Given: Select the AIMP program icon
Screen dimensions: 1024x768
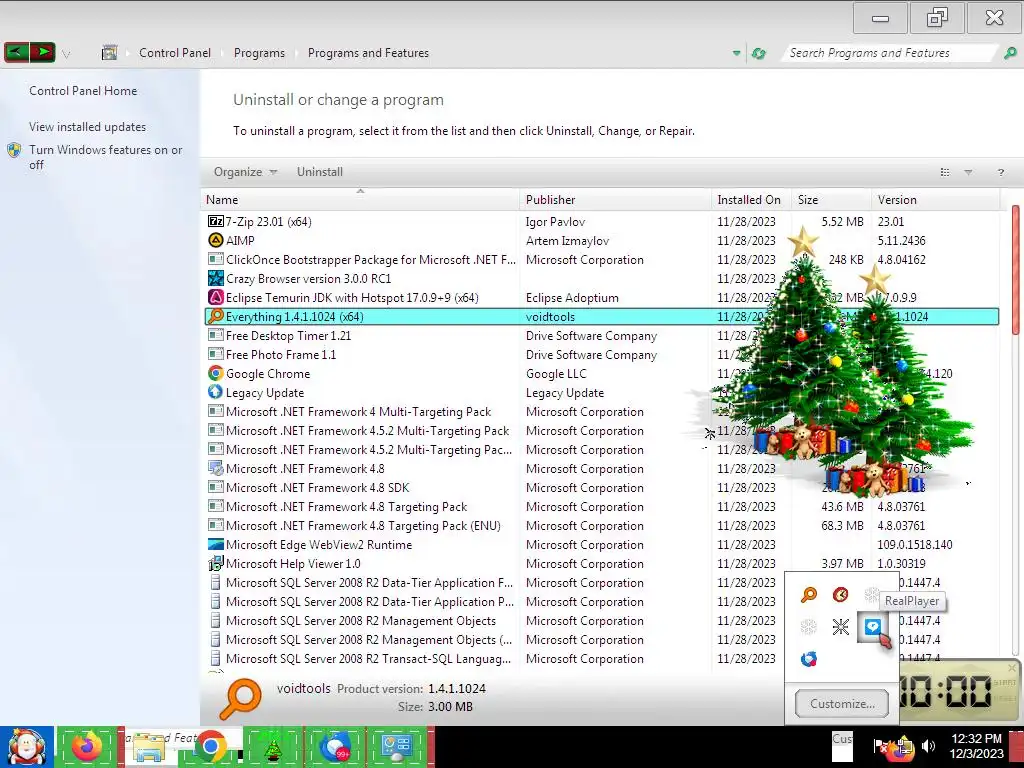Looking at the screenshot, I should (216, 240).
